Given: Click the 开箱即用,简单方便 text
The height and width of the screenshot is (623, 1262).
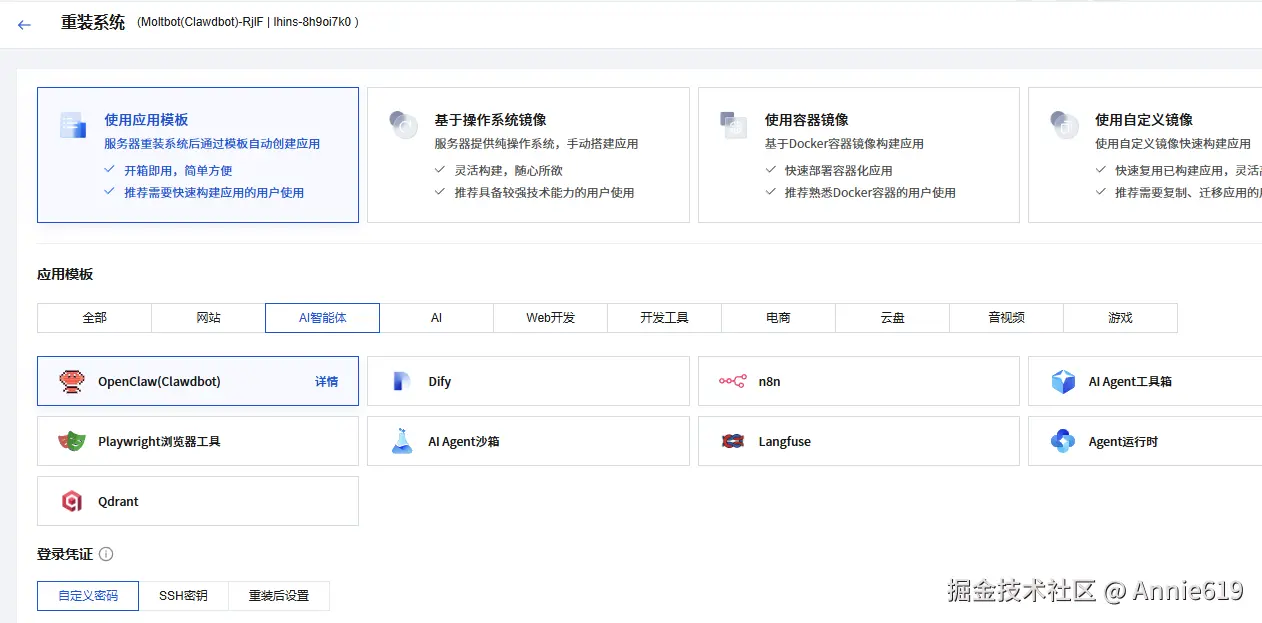Looking at the screenshot, I should 178,170.
